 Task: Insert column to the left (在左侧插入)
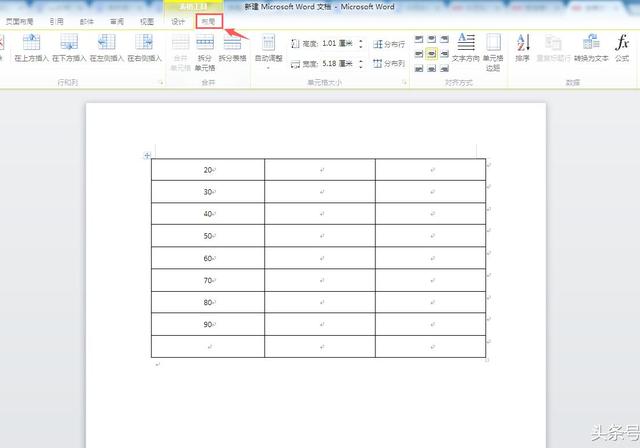point(107,46)
